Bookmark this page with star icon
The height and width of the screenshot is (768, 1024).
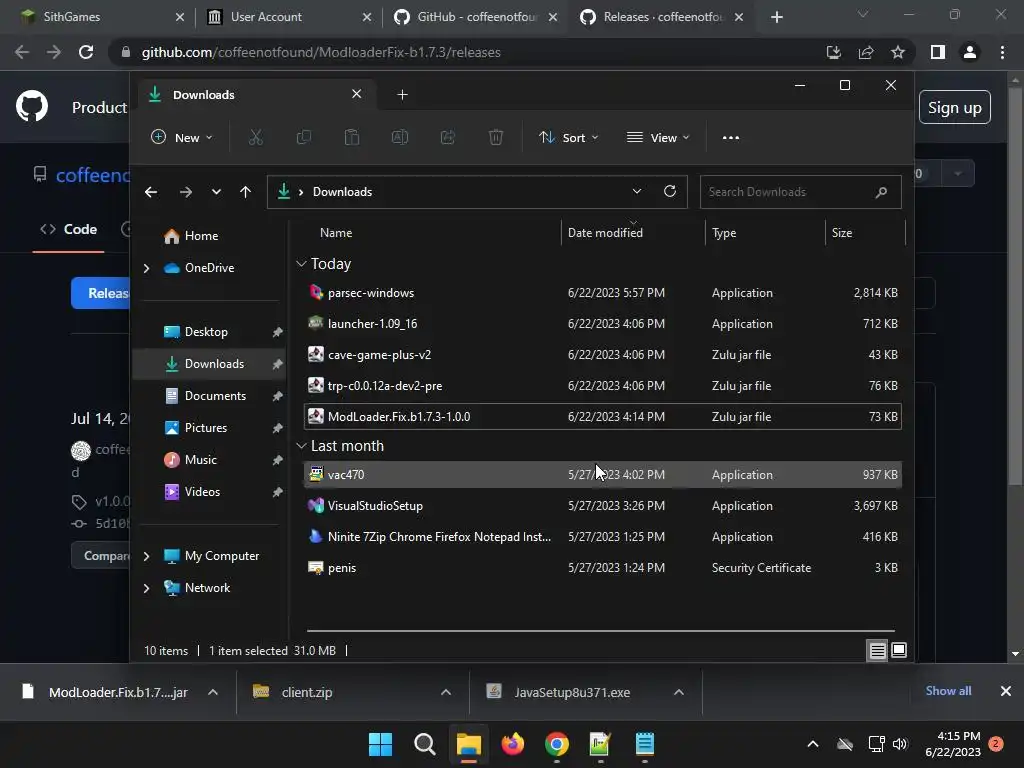point(898,52)
